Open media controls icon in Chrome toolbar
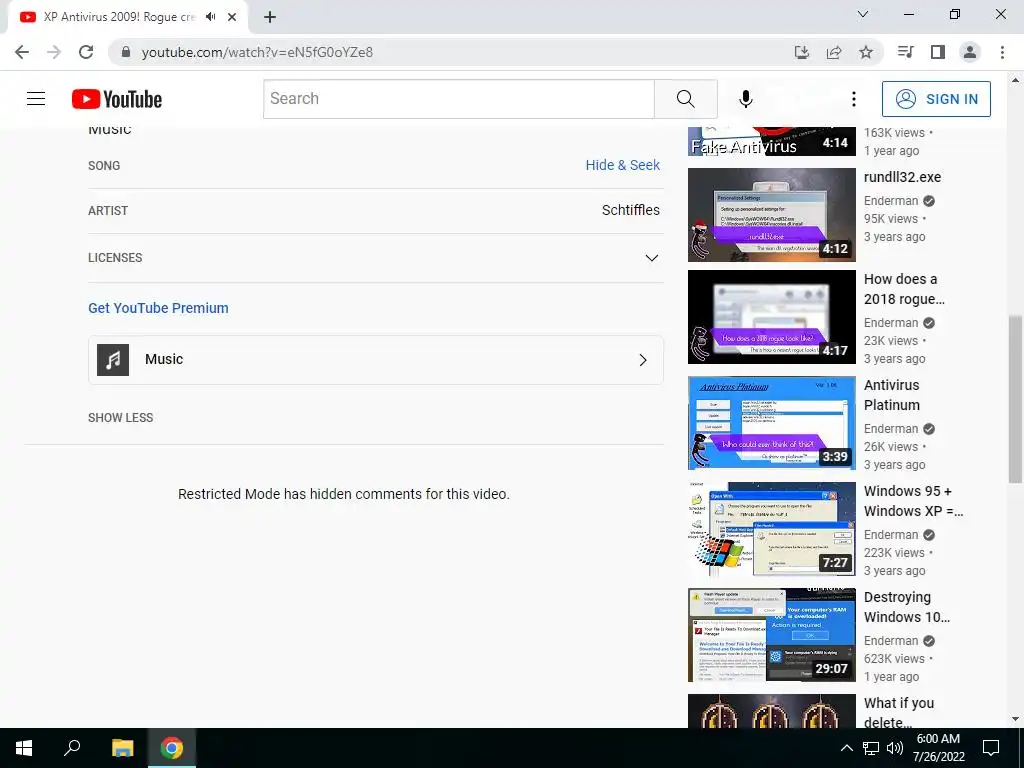1024x768 pixels. pos(905,52)
